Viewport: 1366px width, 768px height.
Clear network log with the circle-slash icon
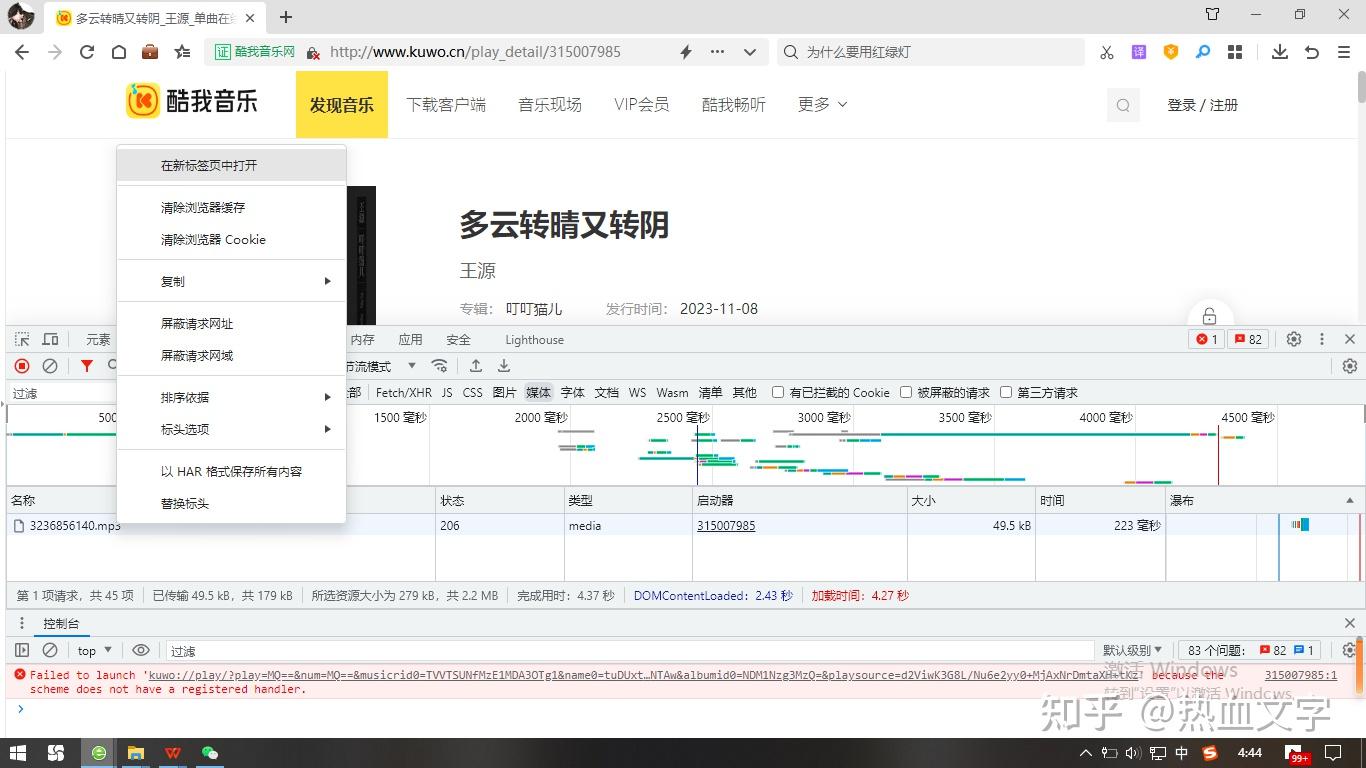click(50, 366)
